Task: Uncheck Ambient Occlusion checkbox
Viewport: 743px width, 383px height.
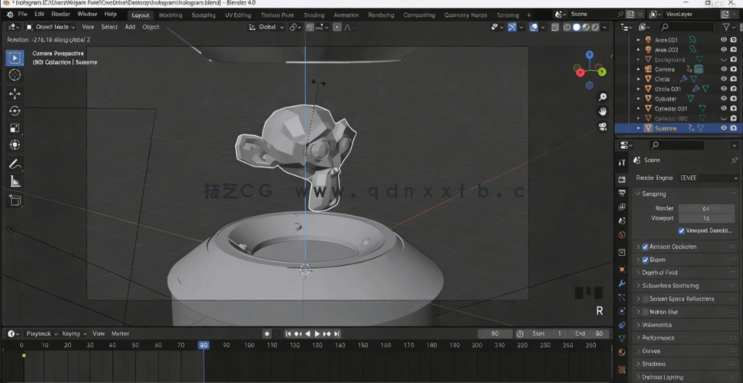Action: (645, 247)
